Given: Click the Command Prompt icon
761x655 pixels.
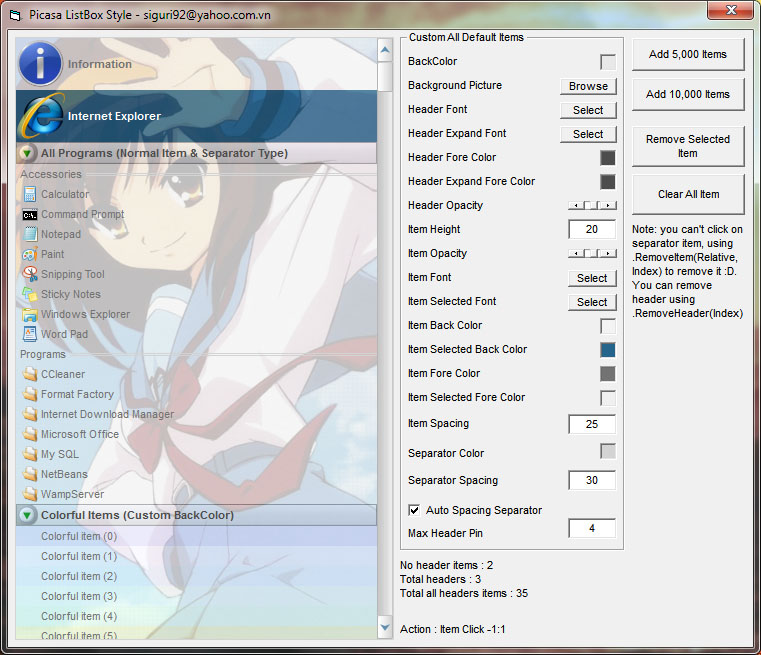Looking at the screenshot, I should pos(30,214).
